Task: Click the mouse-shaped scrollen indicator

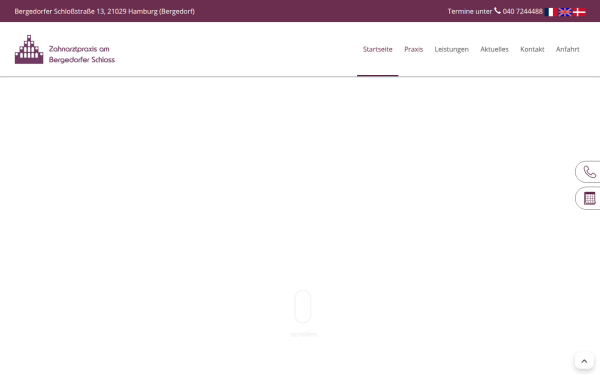Action: pos(303,307)
